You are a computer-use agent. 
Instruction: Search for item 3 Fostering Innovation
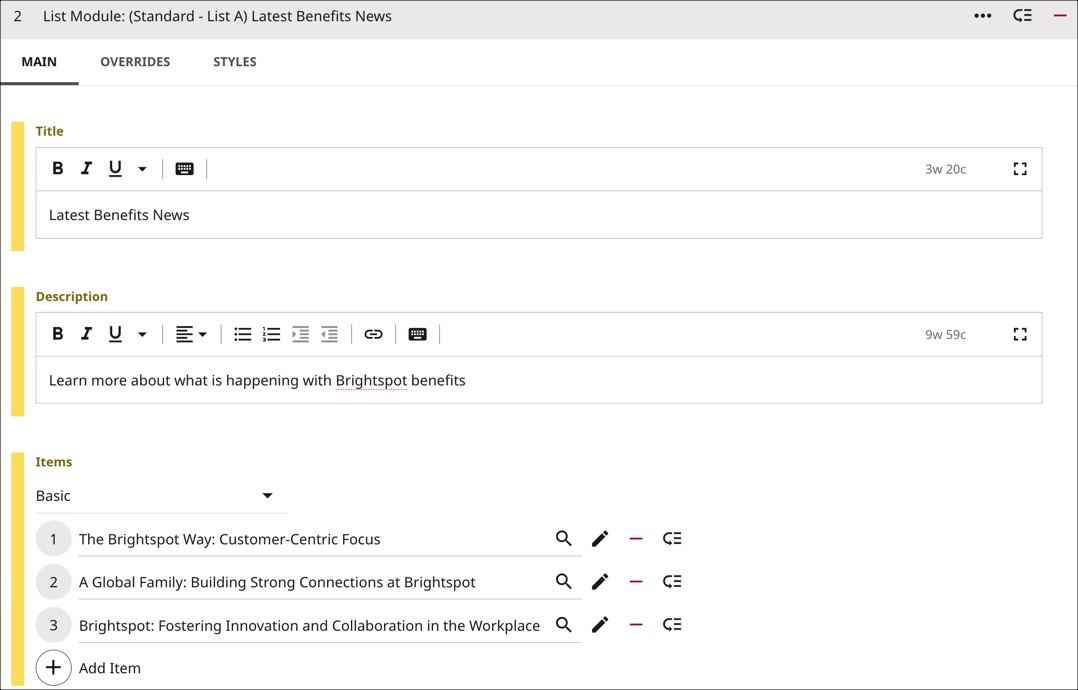(x=564, y=625)
